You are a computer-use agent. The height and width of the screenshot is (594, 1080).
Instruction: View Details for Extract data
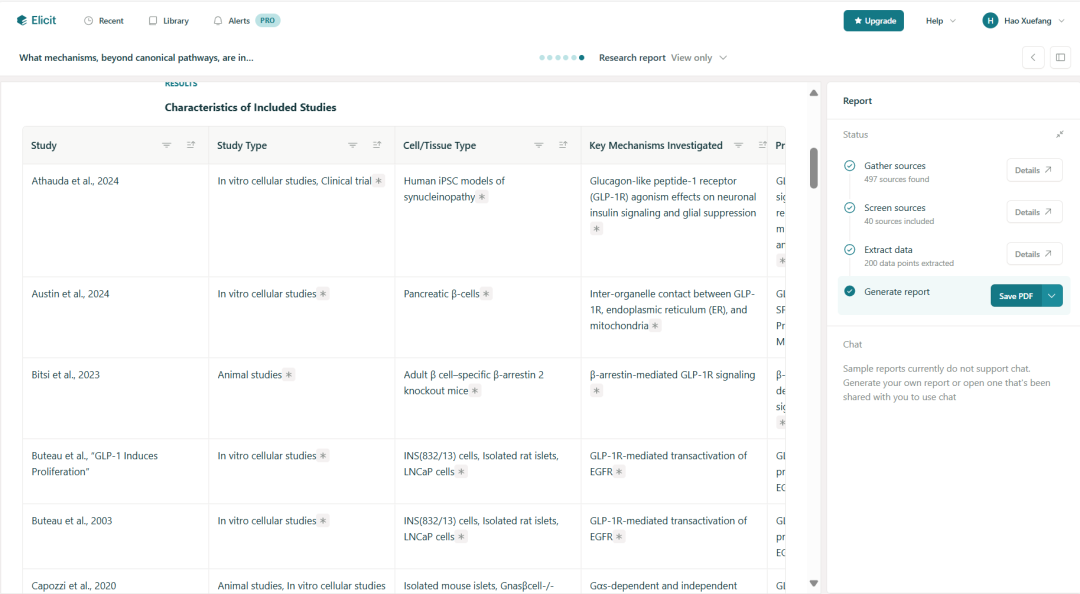click(x=1034, y=255)
